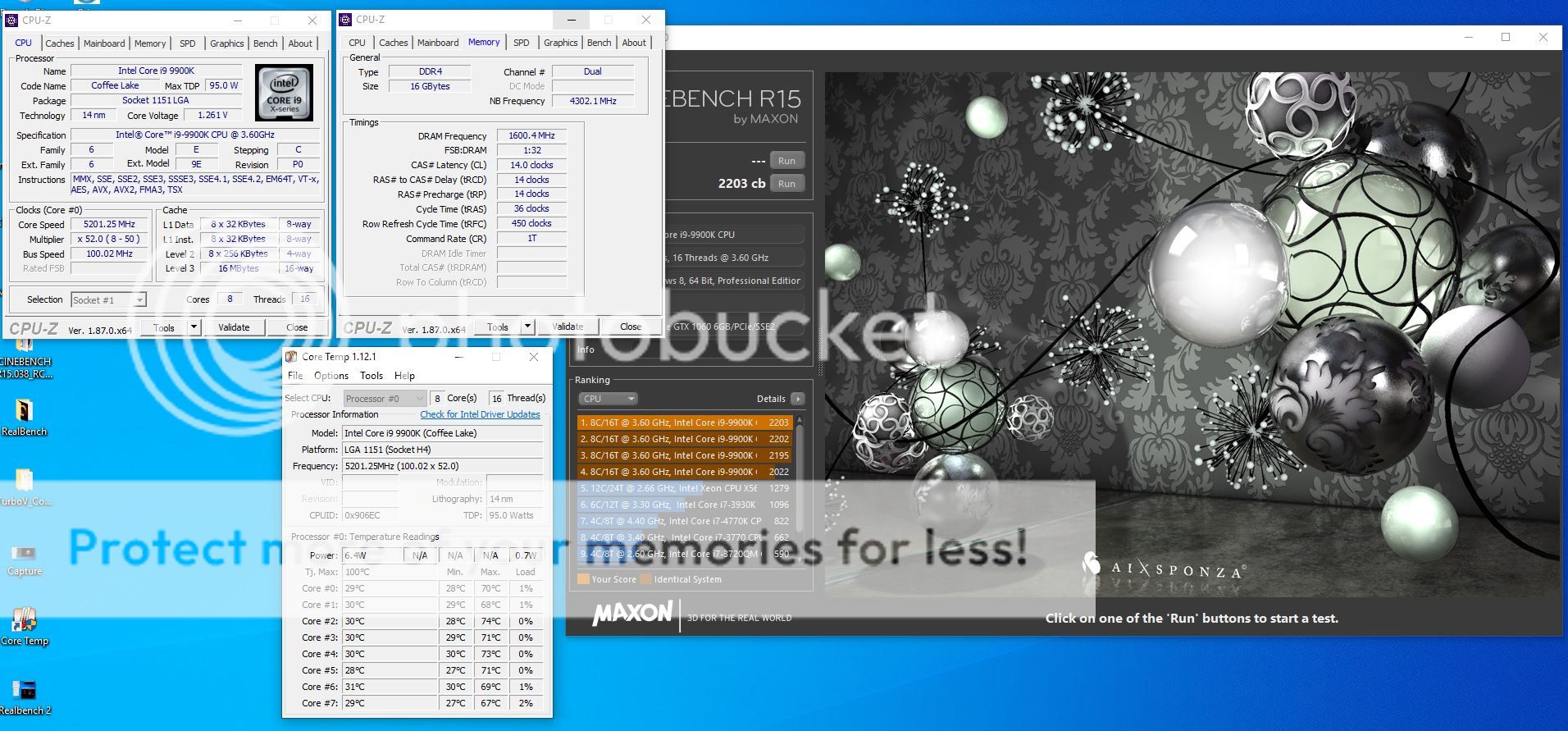Viewport: 1568px width, 731px height.
Task: Click the Intel Core i9 logo in CPU-Z
Action: [x=285, y=93]
